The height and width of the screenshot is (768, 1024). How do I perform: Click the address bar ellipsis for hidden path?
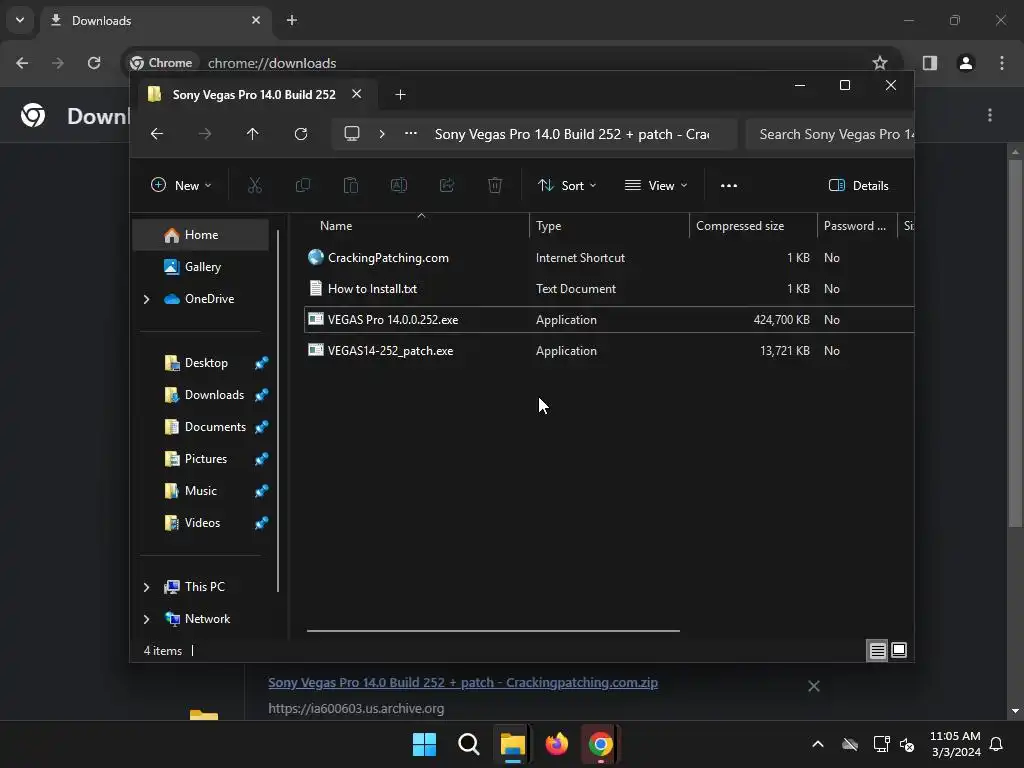click(411, 134)
